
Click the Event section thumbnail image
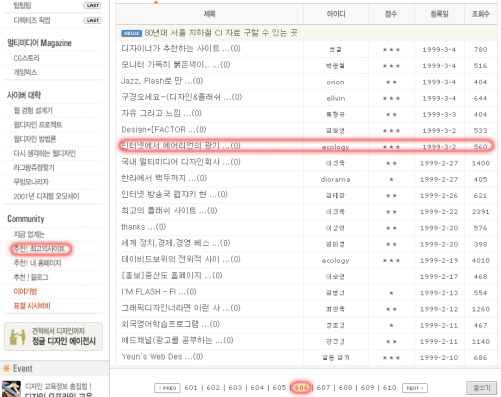[x=11, y=389]
